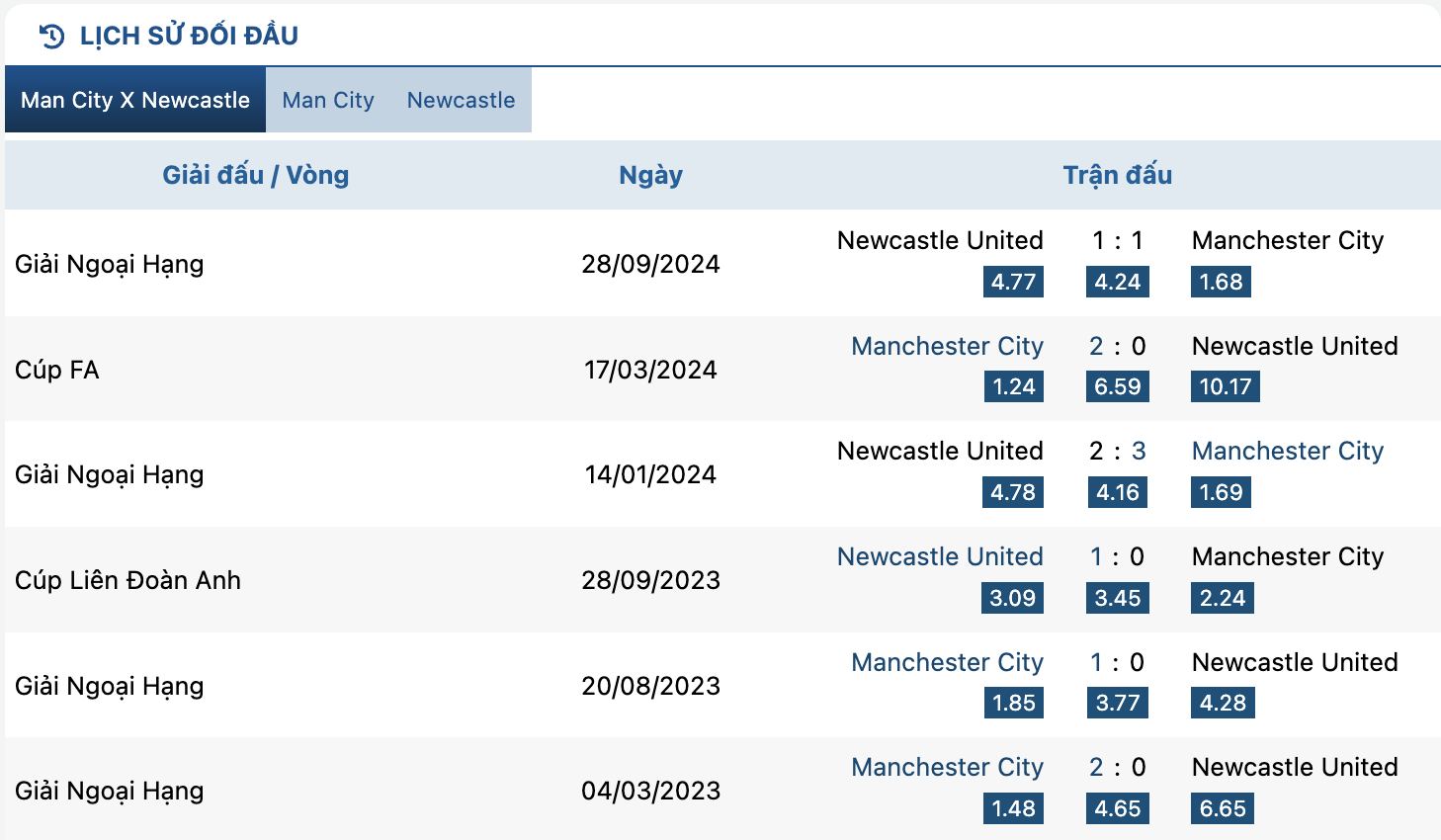Click the 1 : 1 score on 28/09/2024
The width and height of the screenshot is (1441, 840).
coord(1117,240)
